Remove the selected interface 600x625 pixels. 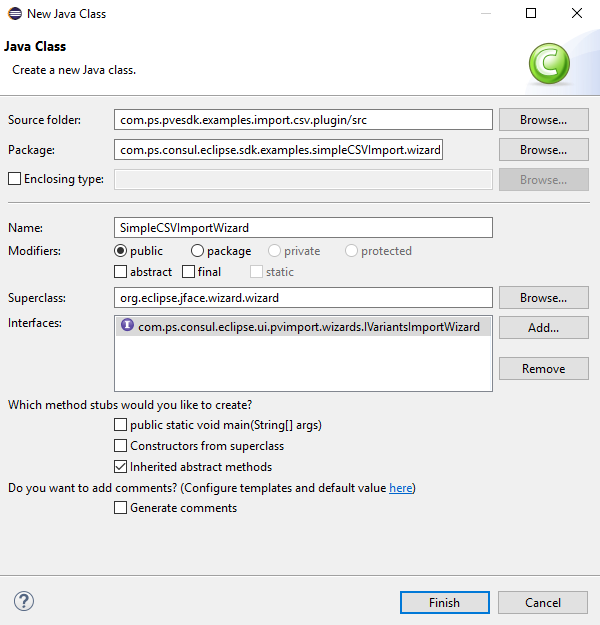tap(543, 368)
